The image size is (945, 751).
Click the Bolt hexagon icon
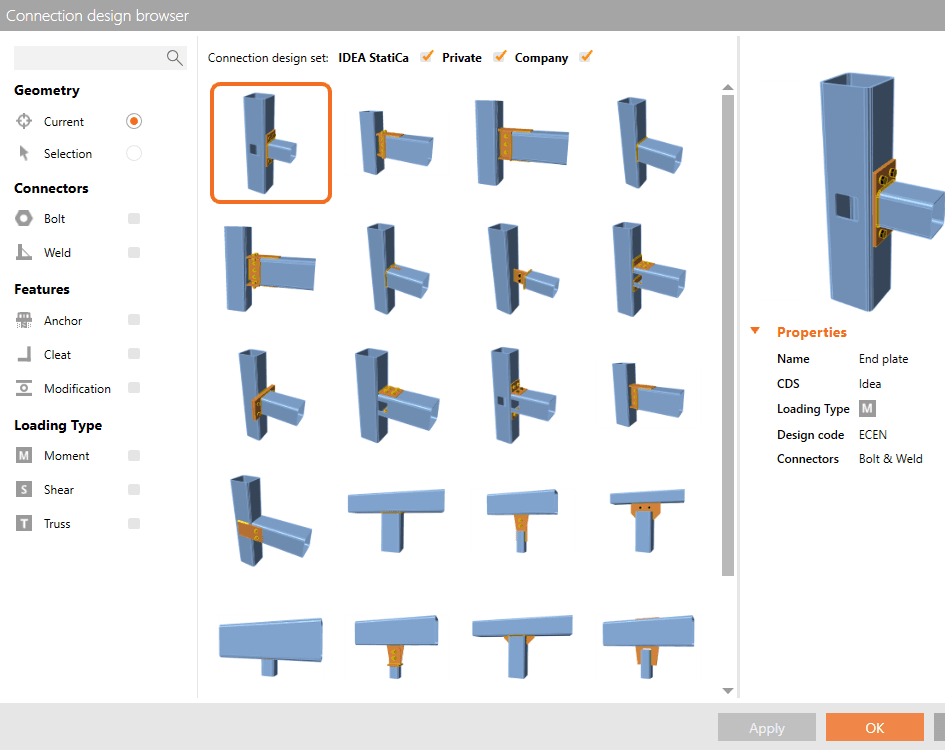point(24,218)
